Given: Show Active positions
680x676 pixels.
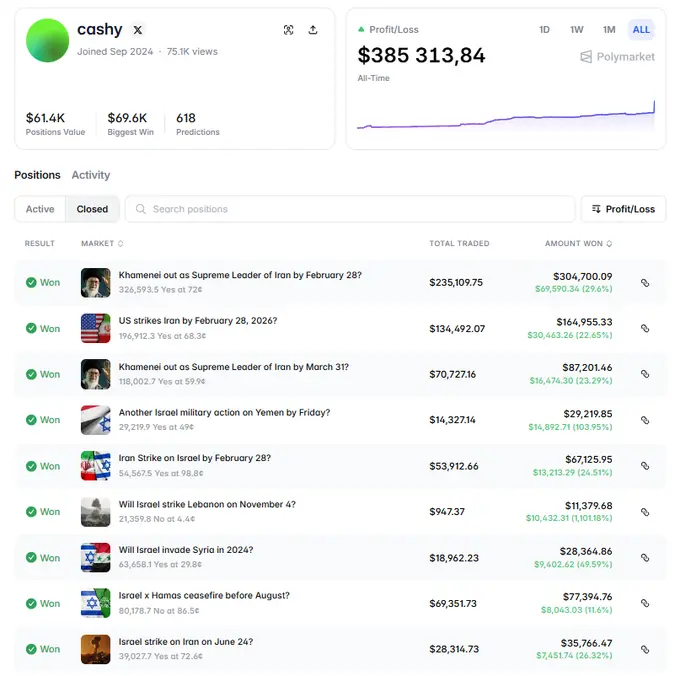Looking at the screenshot, I should 40,209.
